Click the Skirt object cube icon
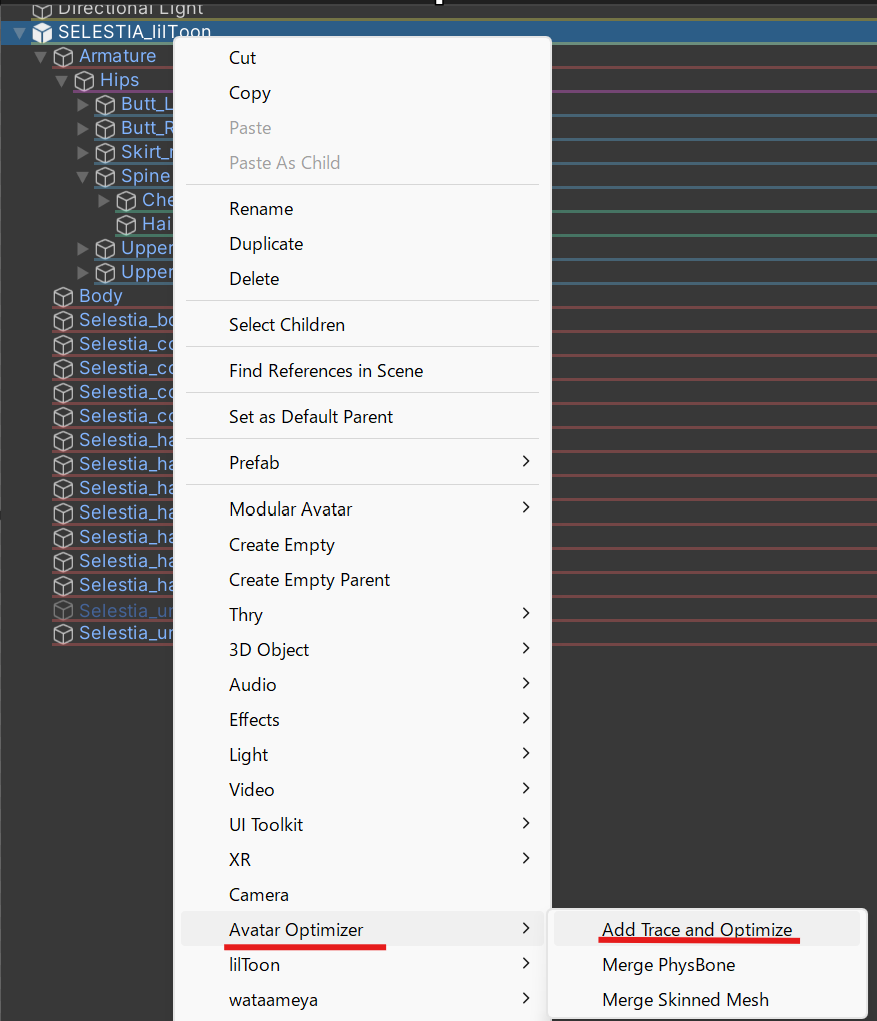This screenshot has width=877, height=1021. pyautogui.click(x=105, y=153)
